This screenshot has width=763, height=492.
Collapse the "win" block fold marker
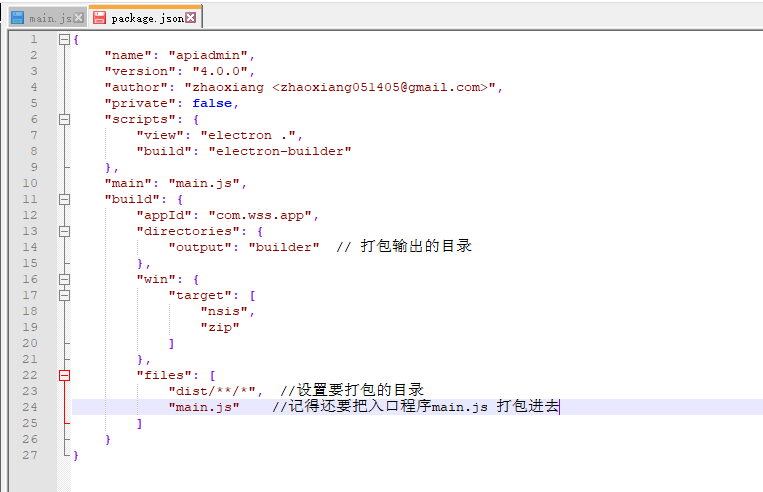(64, 279)
